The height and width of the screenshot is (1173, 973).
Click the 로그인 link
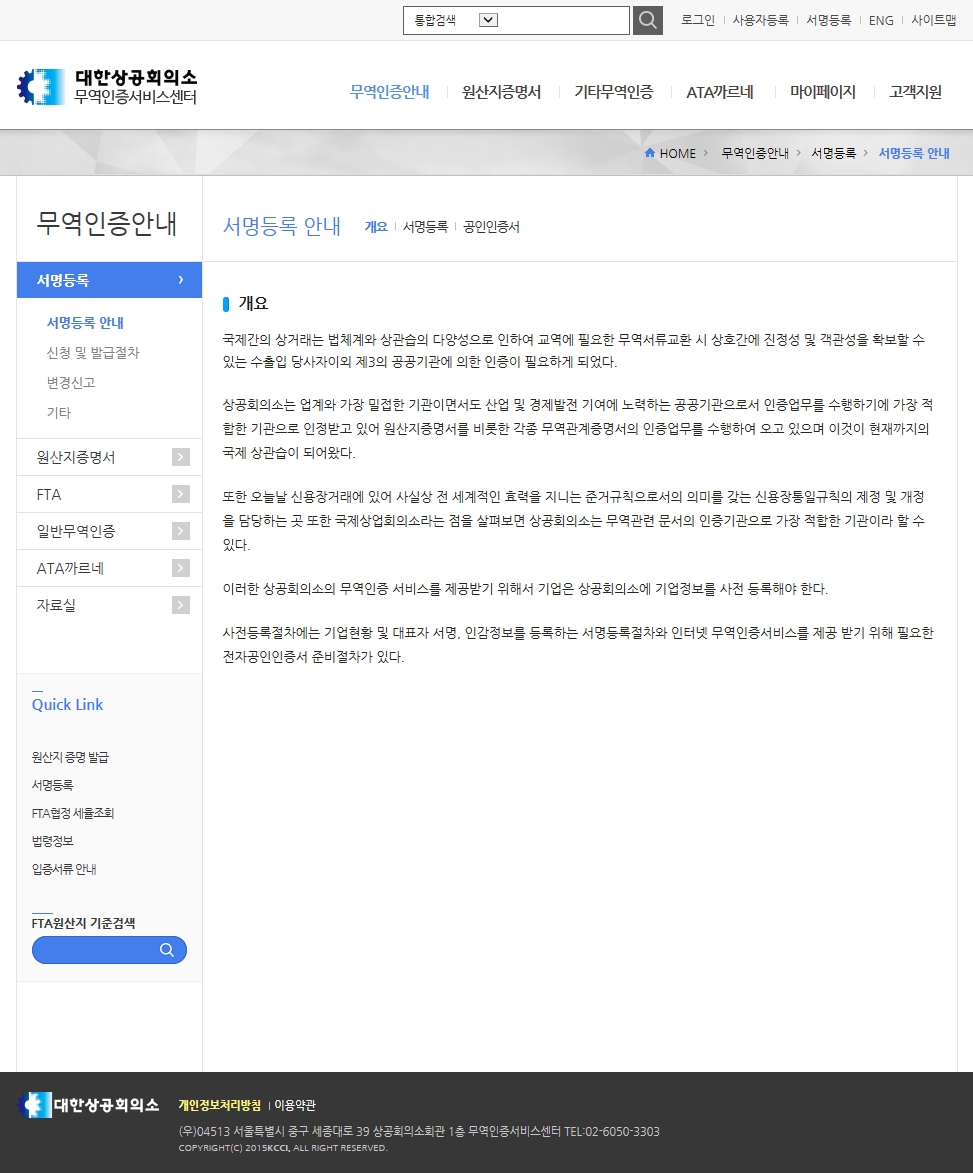click(698, 20)
